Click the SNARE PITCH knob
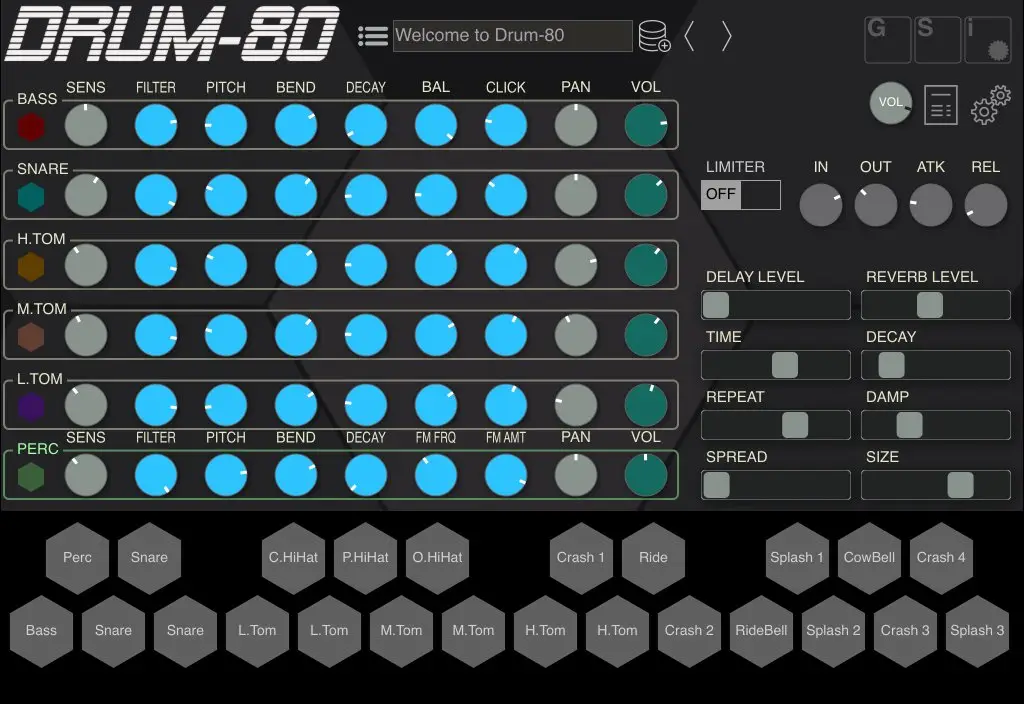This screenshot has height=704, width=1024. coord(225,195)
